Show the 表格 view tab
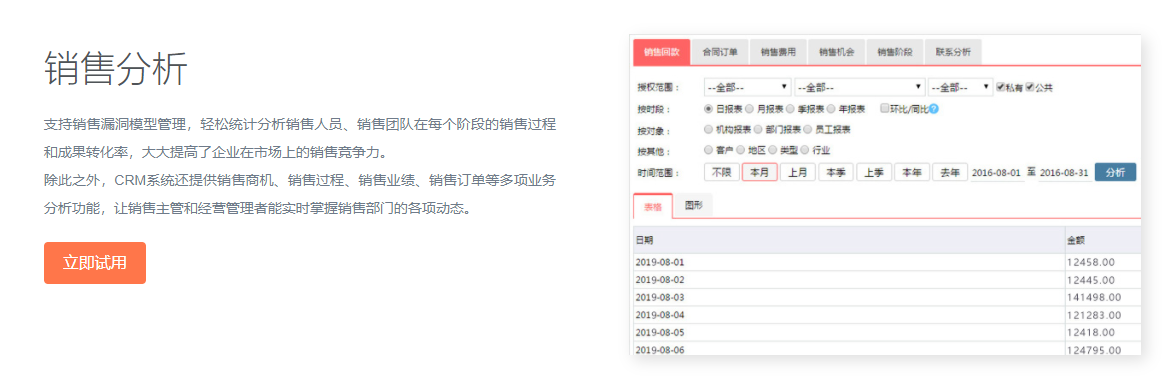Viewport: 1176px width, 385px height. (652, 206)
